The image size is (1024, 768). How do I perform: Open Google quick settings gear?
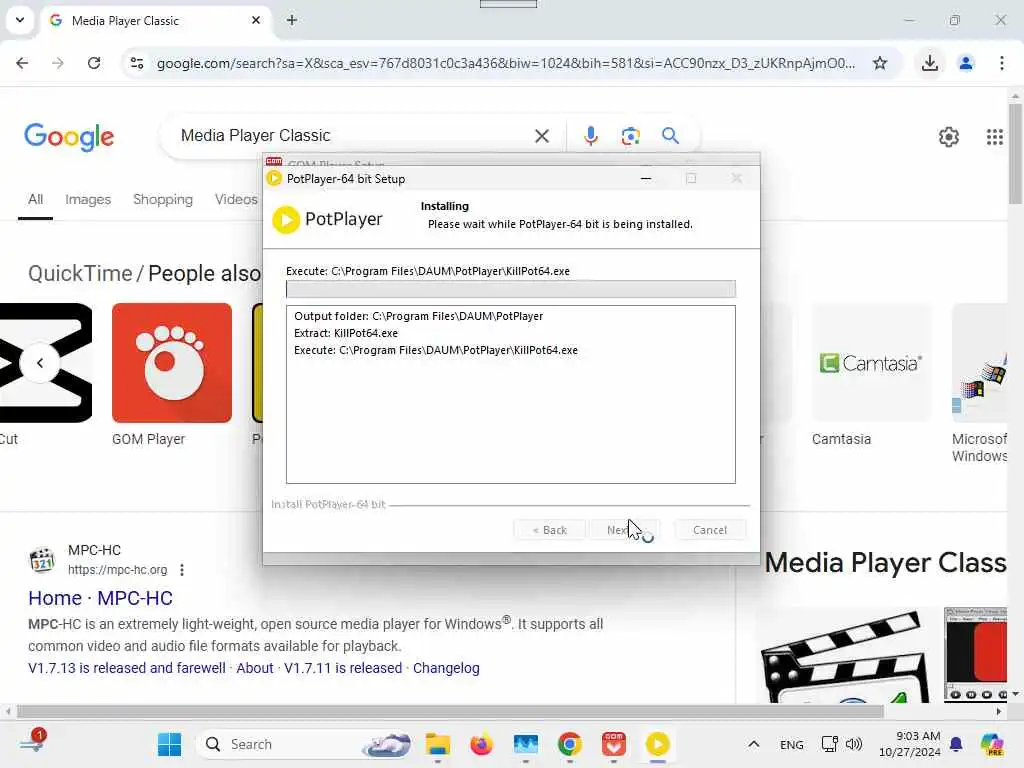click(948, 136)
